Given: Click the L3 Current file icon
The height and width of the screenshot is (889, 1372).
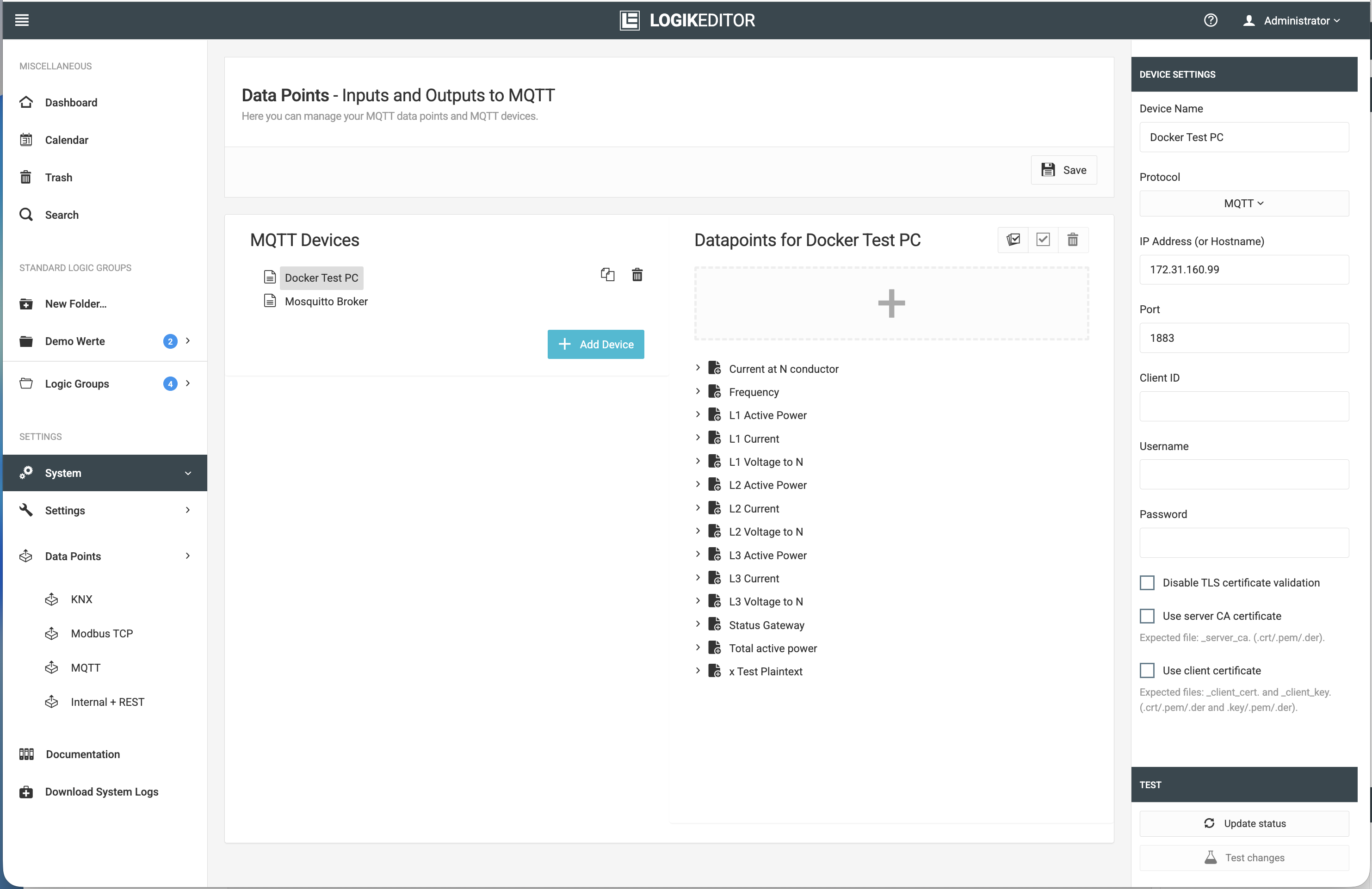Looking at the screenshot, I should (715, 578).
